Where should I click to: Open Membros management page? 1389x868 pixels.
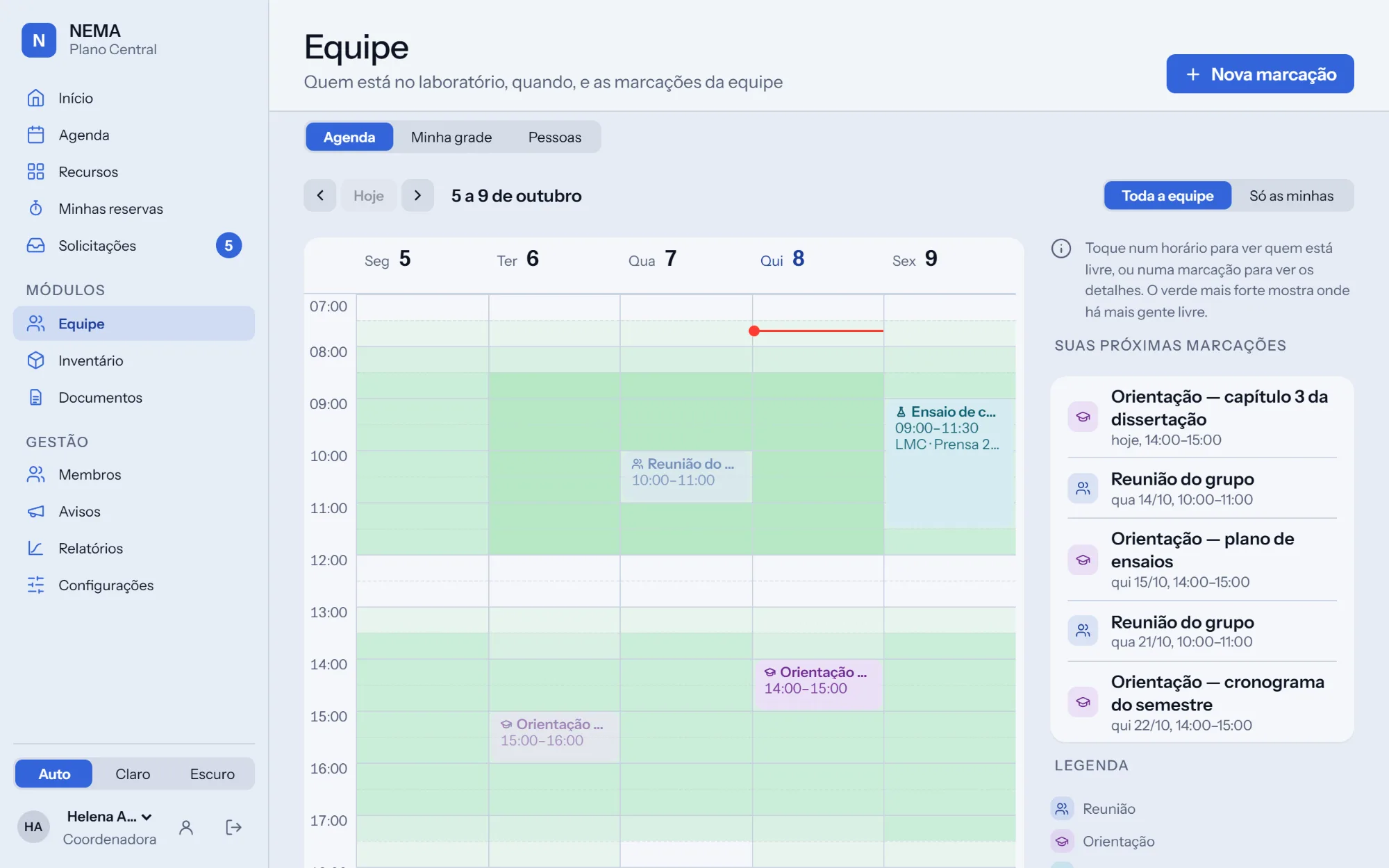click(134, 474)
